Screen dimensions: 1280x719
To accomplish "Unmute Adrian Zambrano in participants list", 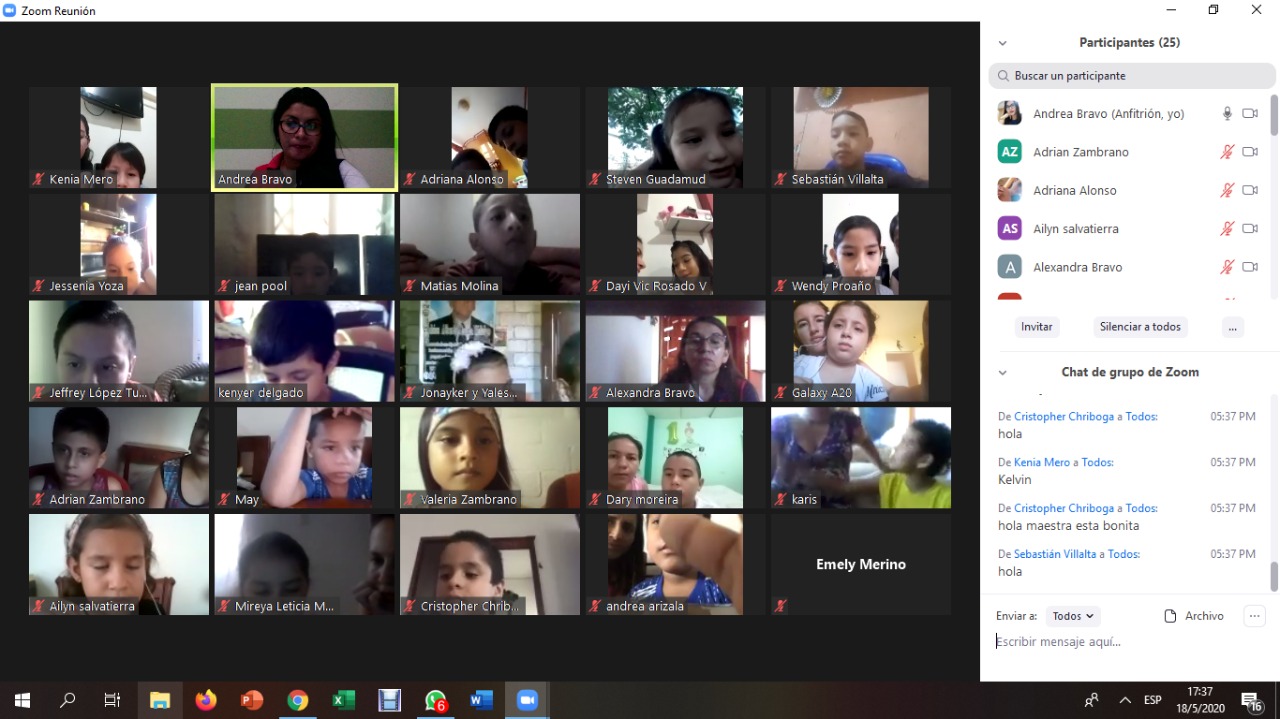I will (1227, 152).
